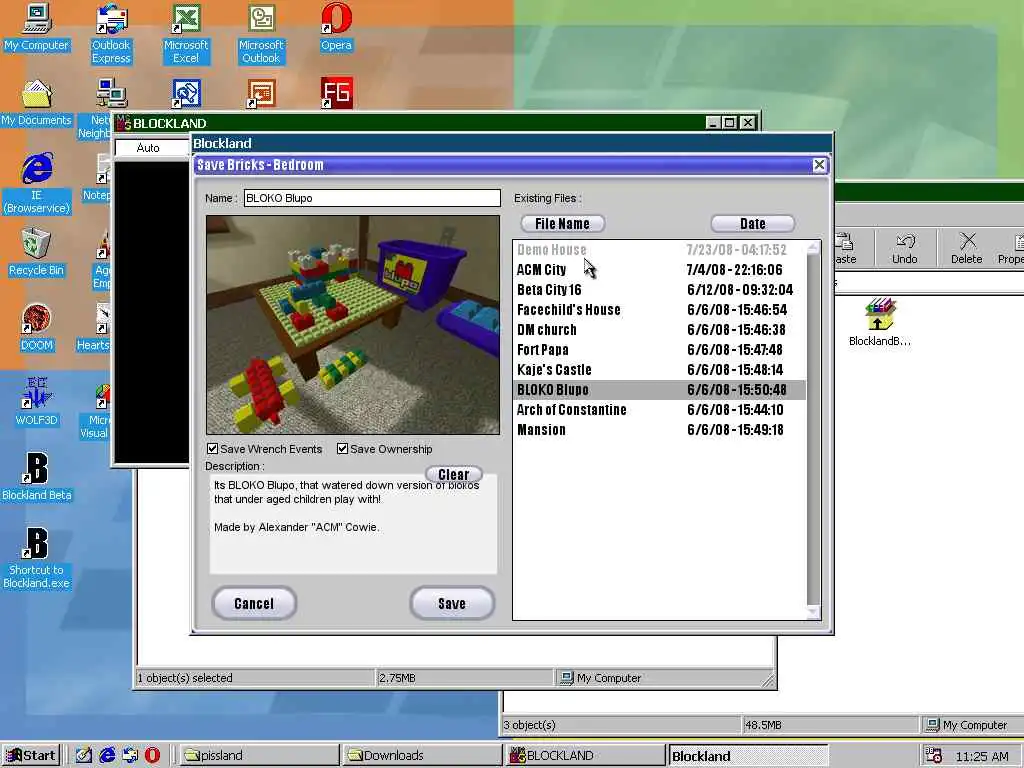Sort existing files by File Name

pos(562,223)
